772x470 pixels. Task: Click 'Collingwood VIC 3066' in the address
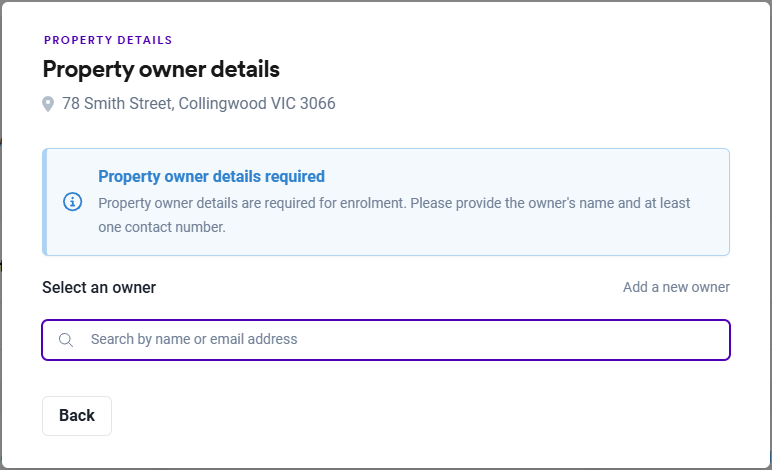pos(257,104)
